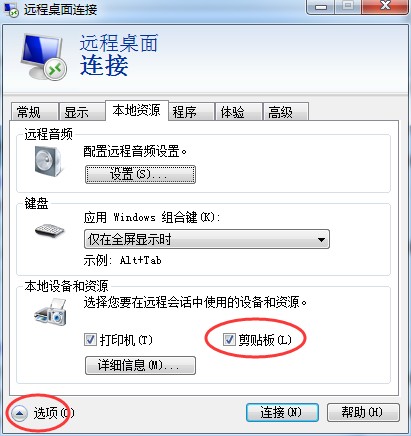Viewport: 411px width, 436px height.
Task: Switch to the 常规 tab
Action: click(34, 112)
